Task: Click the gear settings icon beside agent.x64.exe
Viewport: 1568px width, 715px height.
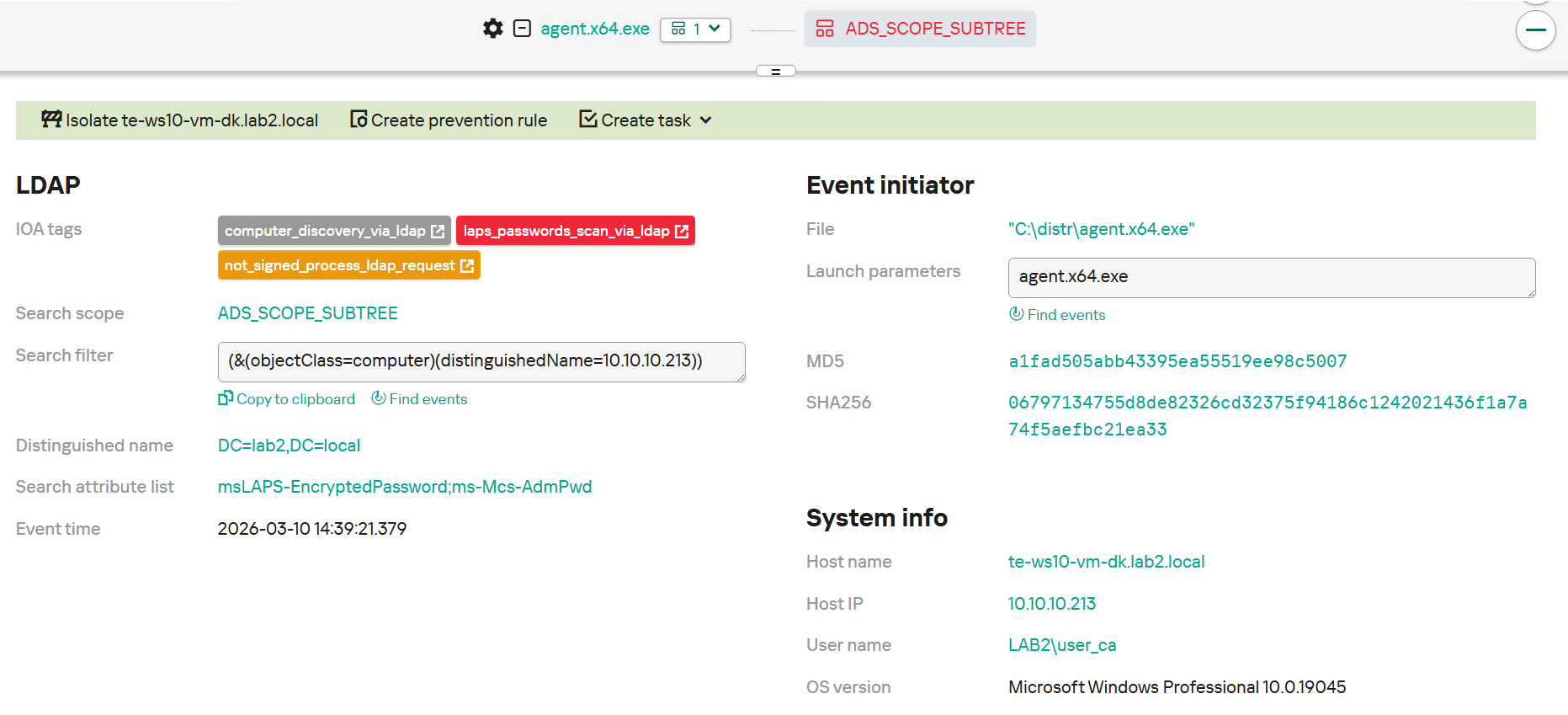Action: pyautogui.click(x=492, y=29)
